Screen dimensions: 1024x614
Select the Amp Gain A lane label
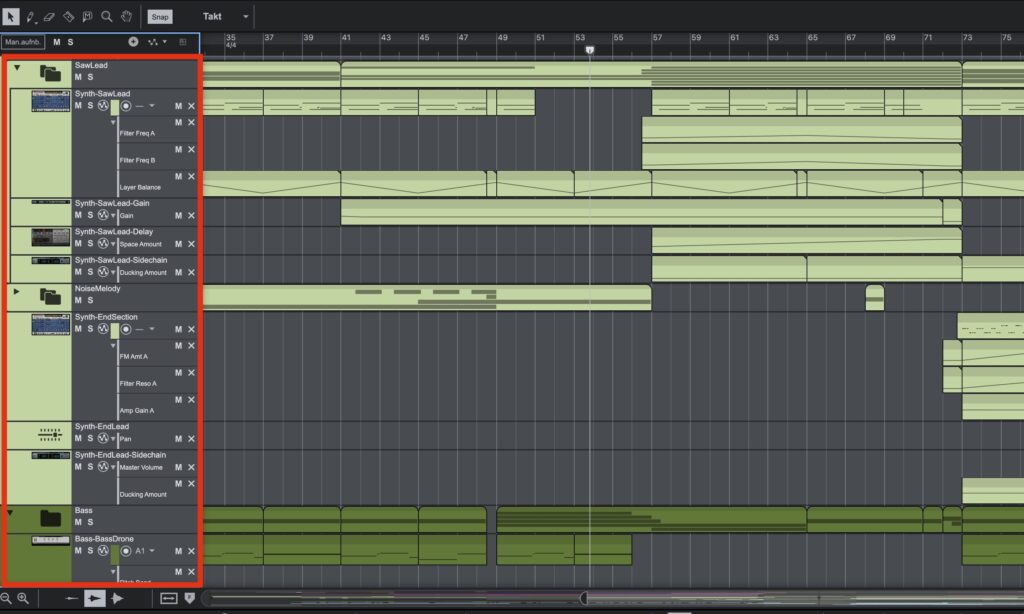[137, 411]
